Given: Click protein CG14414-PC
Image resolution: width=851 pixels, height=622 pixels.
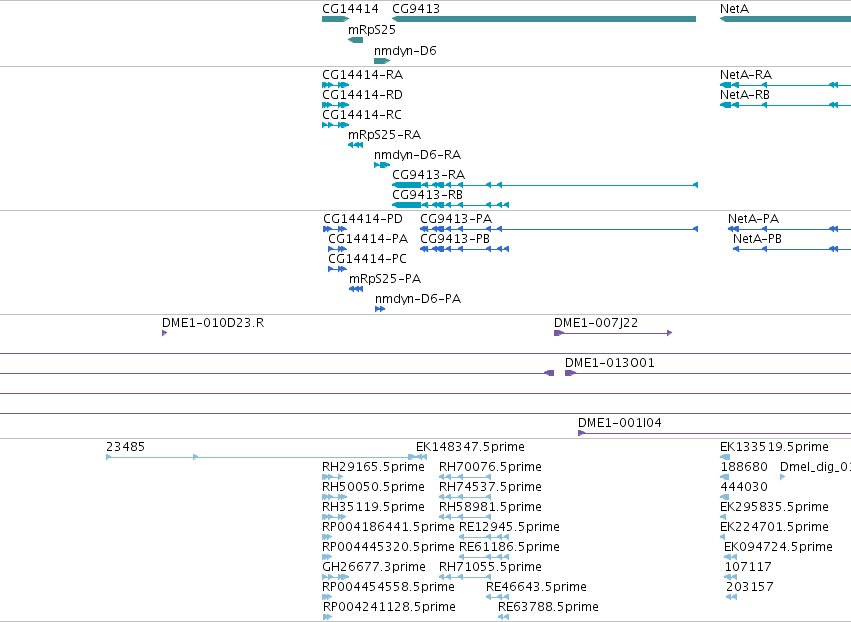Looking at the screenshot, I should click(x=367, y=259).
